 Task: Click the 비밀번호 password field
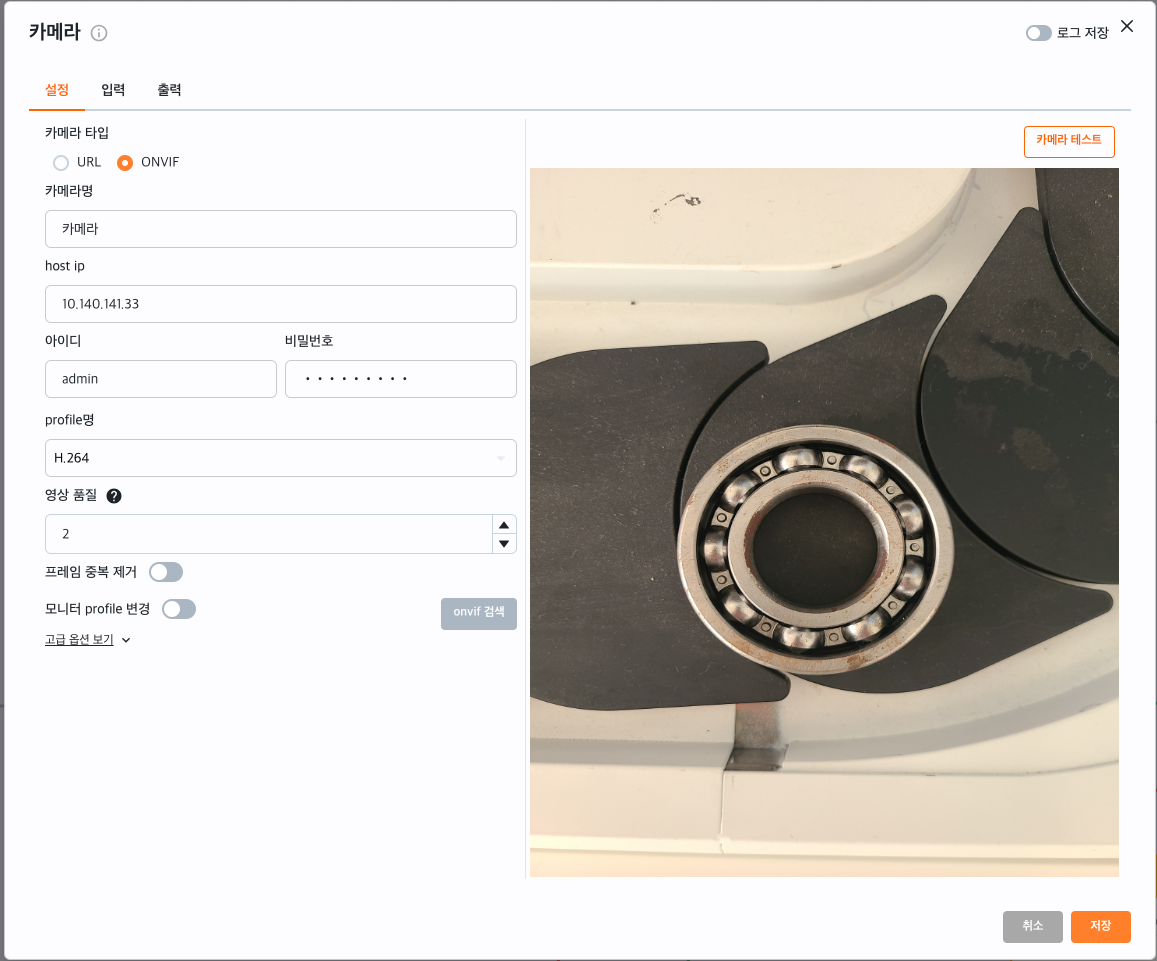tap(401, 379)
